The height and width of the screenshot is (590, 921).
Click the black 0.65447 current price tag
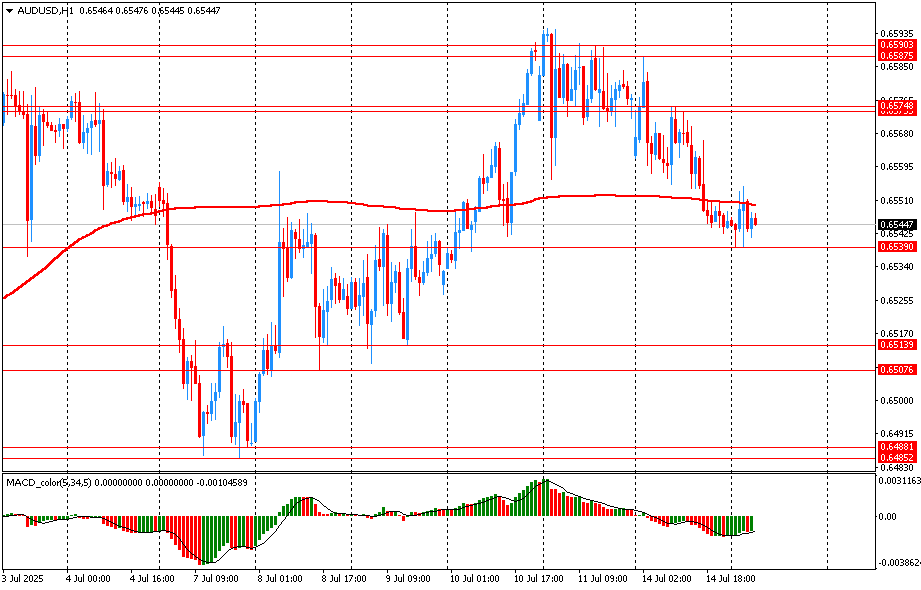[896, 225]
